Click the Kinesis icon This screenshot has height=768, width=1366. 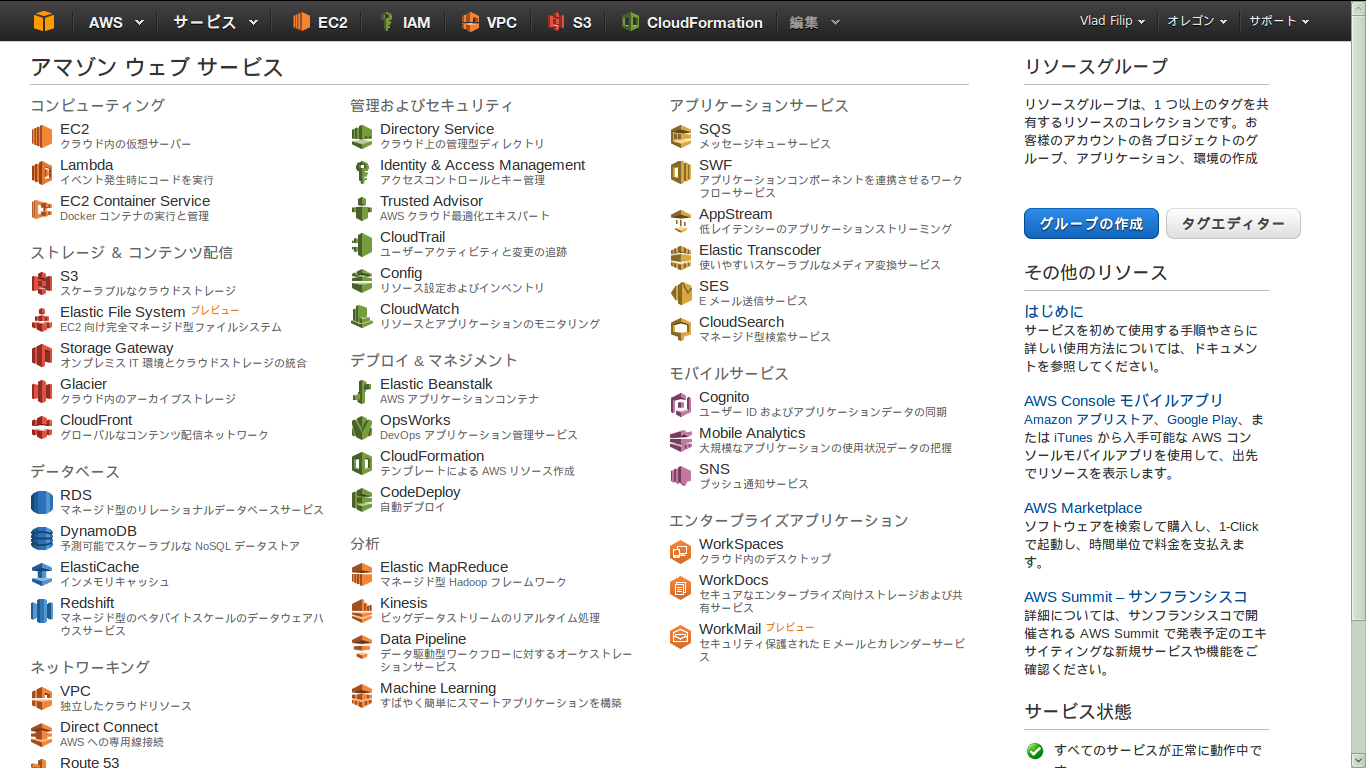361,610
